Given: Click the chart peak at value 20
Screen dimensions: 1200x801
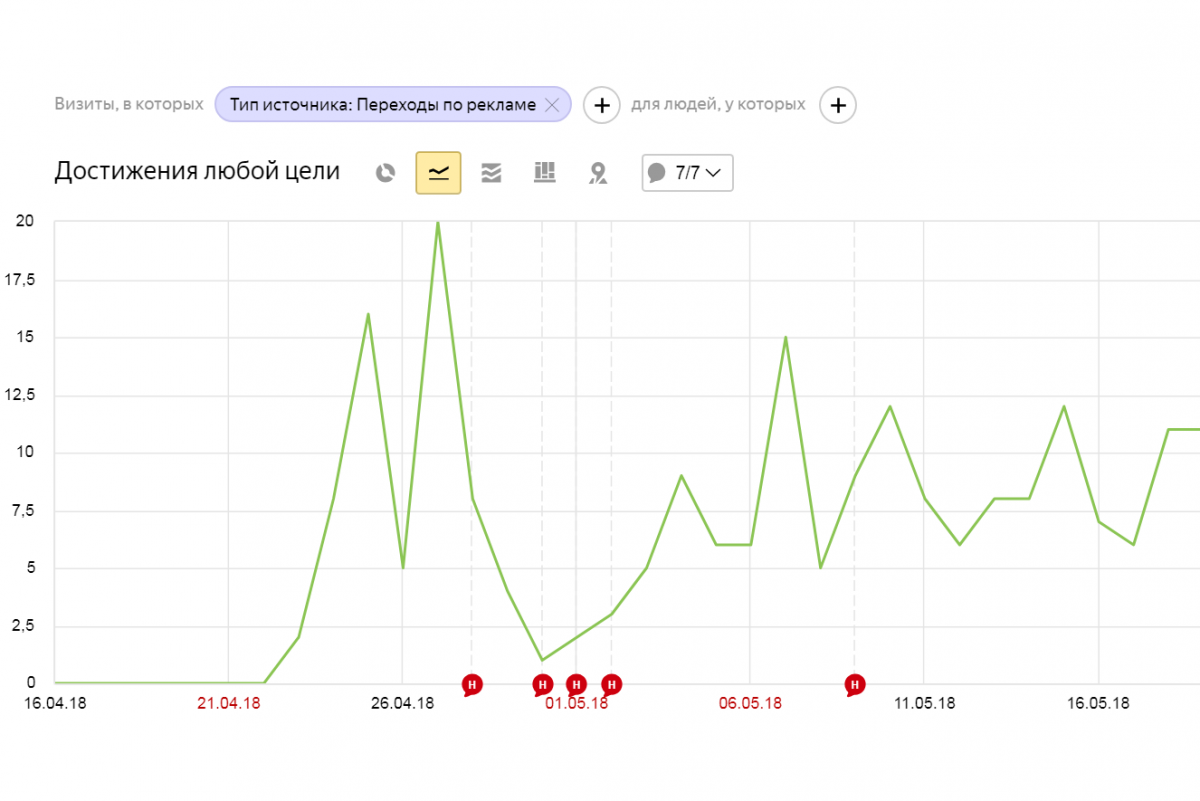Looking at the screenshot, I should point(437,222).
